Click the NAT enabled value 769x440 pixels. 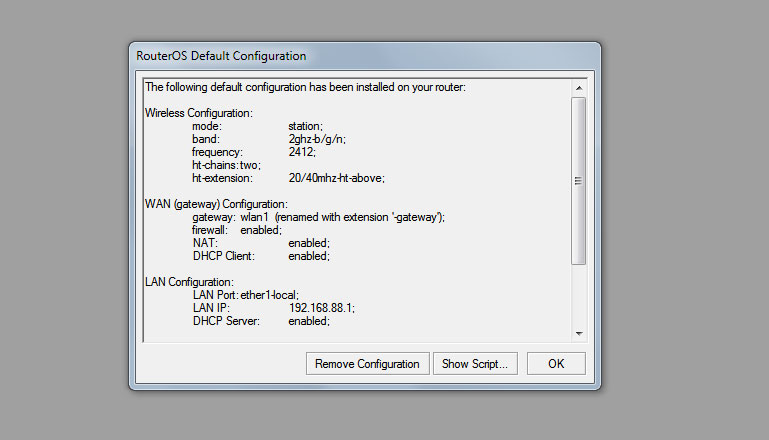pos(308,243)
